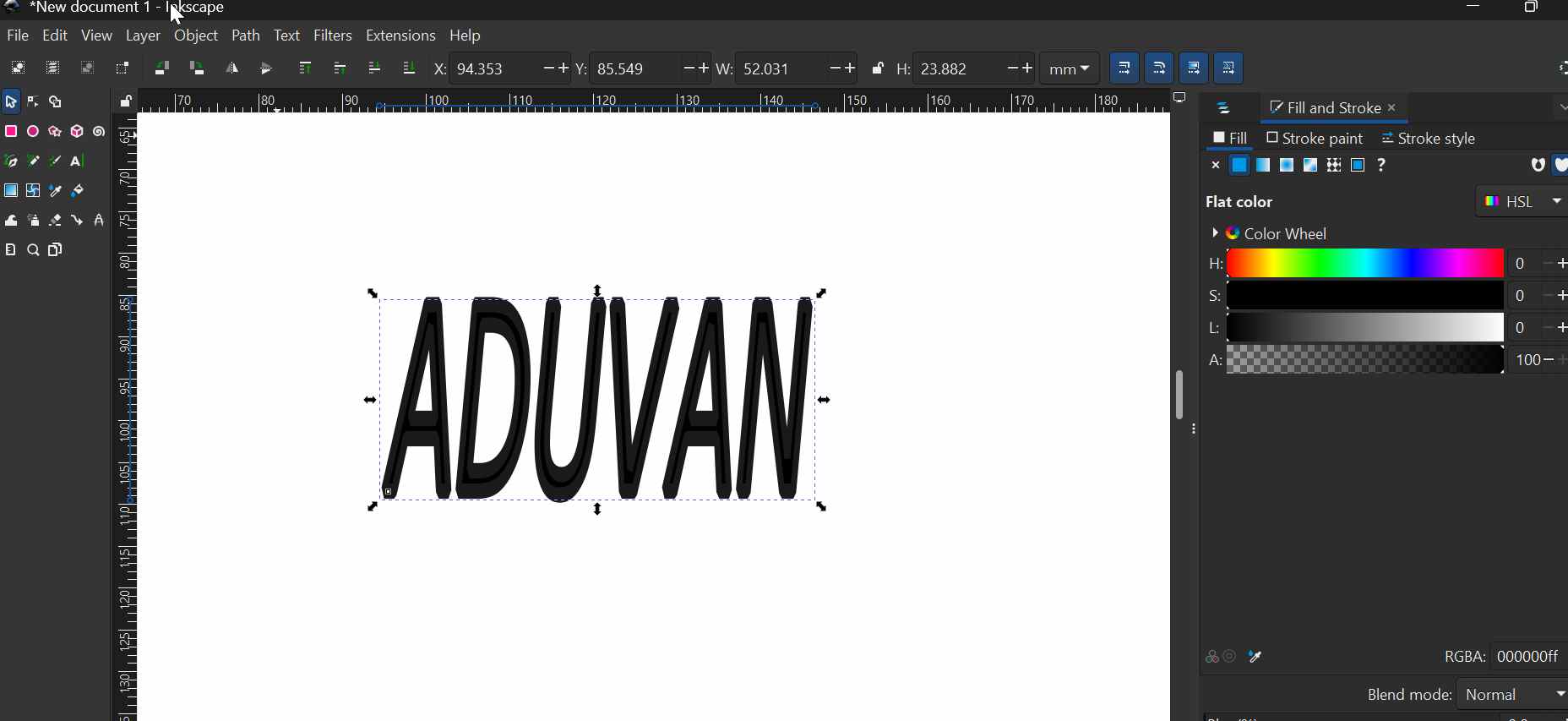Select the Dropper color picker tool
This screenshot has height=721, width=1568.
pos(55,191)
